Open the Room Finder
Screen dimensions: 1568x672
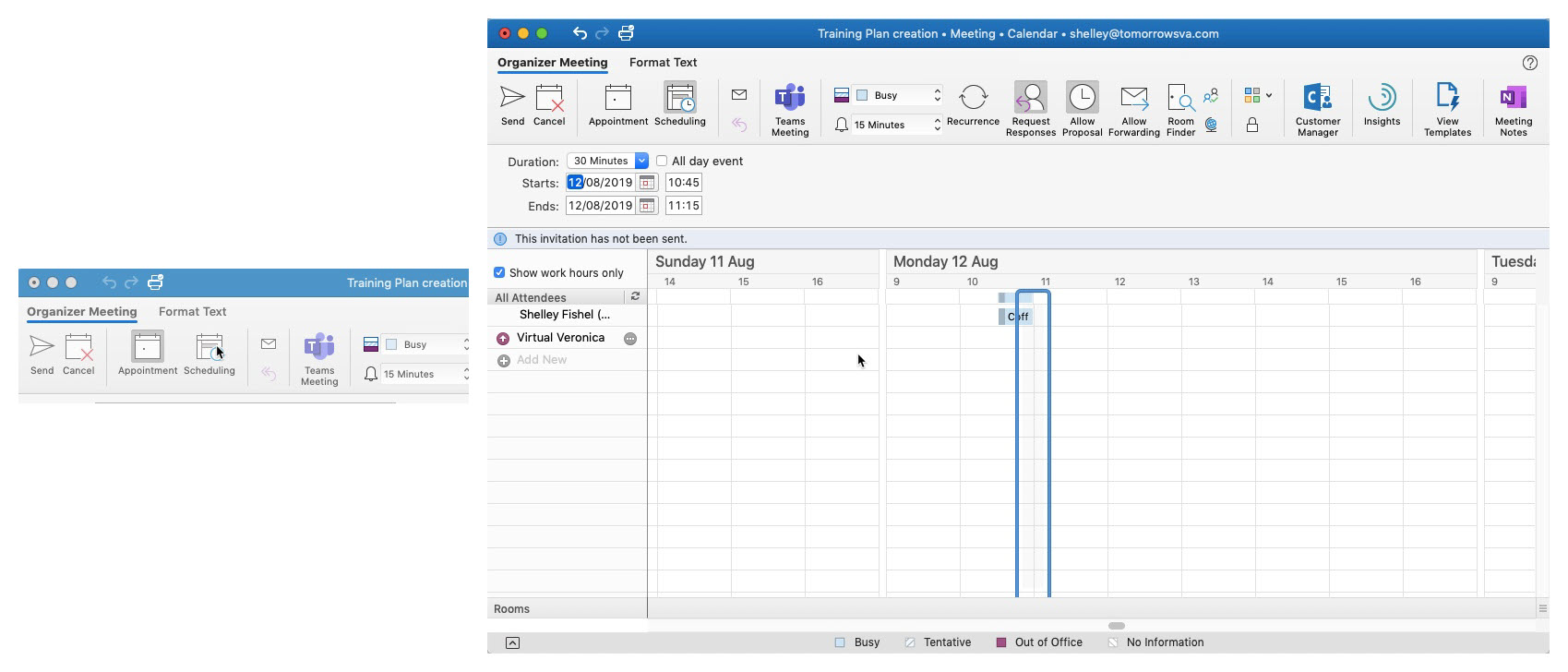click(x=1181, y=109)
